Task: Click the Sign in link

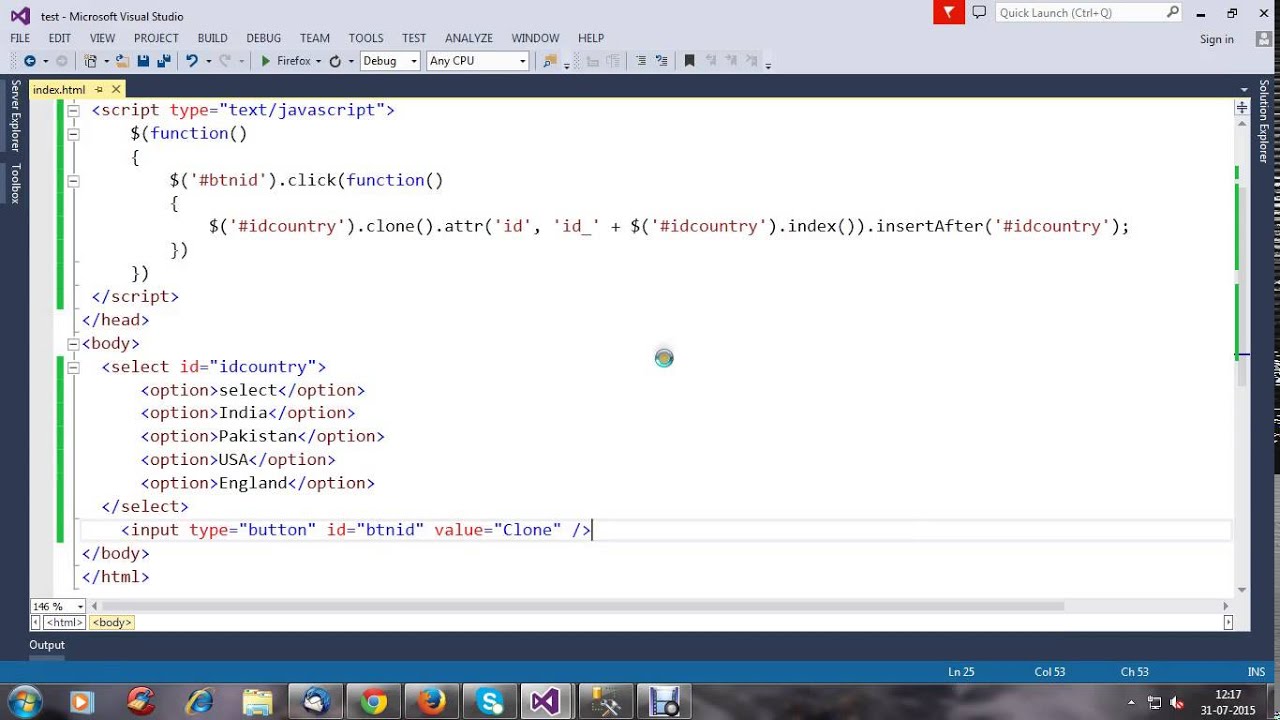Action: (1217, 39)
